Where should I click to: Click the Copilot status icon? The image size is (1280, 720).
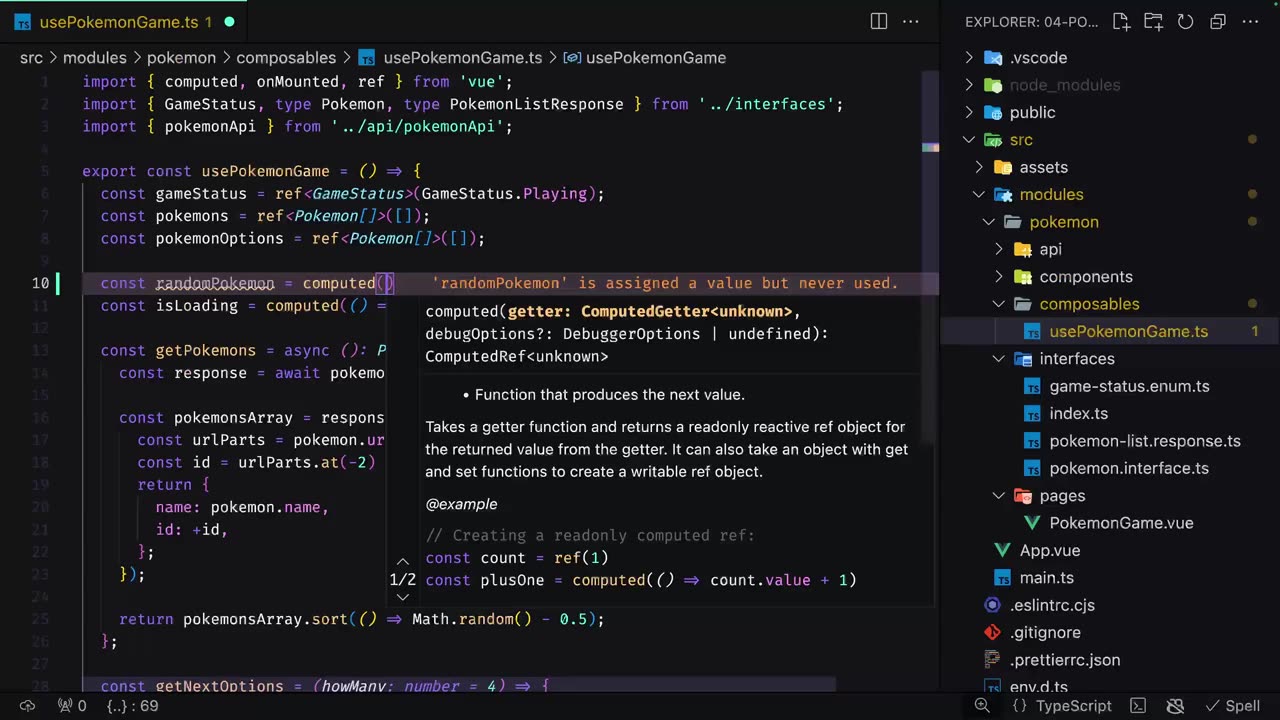tap(1176, 706)
